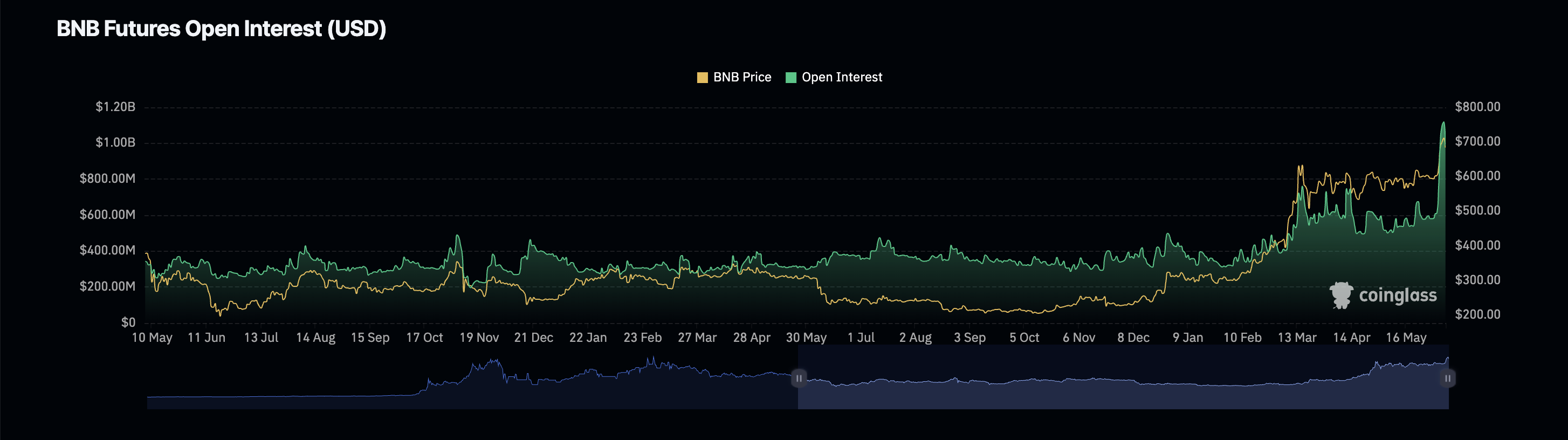The width and height of the screenshot is (1568, 440).
Task: Click the "27 Mar" date label
Action: (x=698, y=338)
